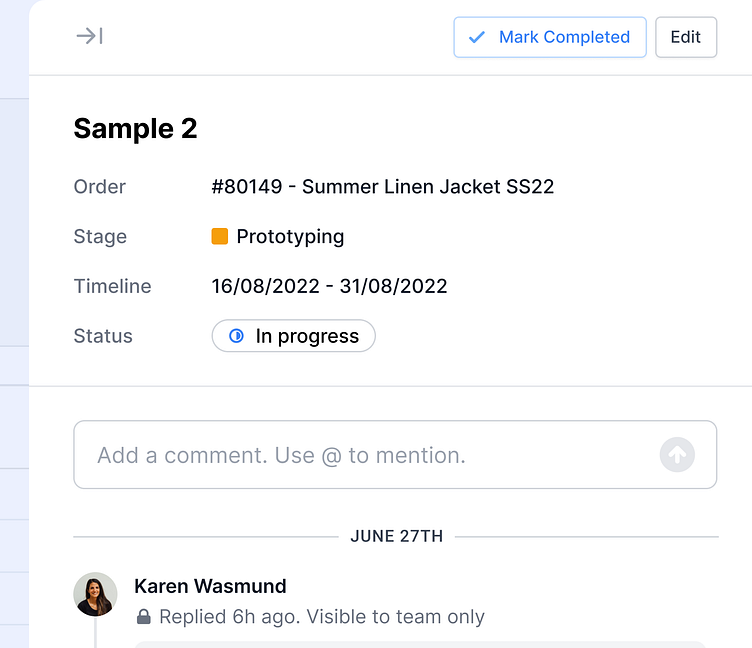Viewport: 752px width, 648px height.
Task: Click the lock icon beside Replied 6h ago
Action: pyautogui.click(x=144, y=617)
